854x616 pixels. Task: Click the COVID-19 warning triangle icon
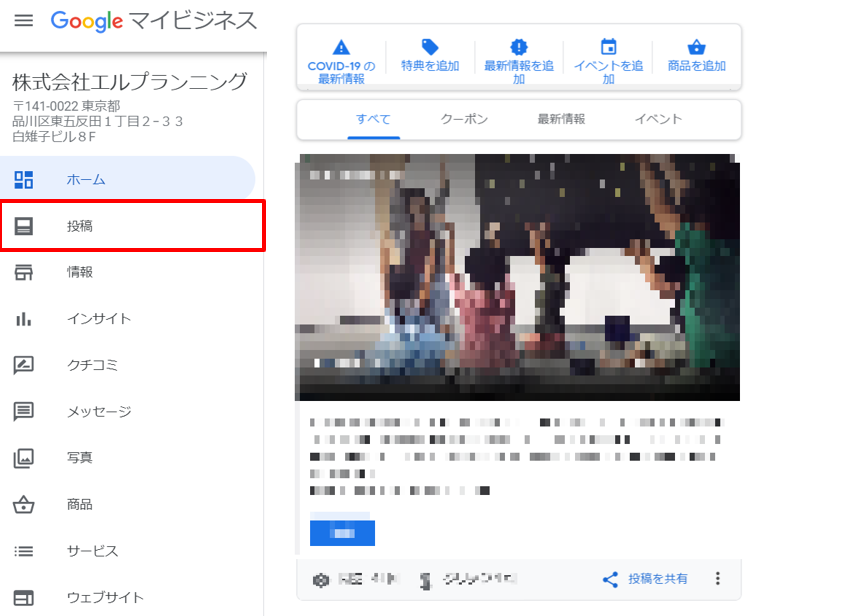(341, 47)
